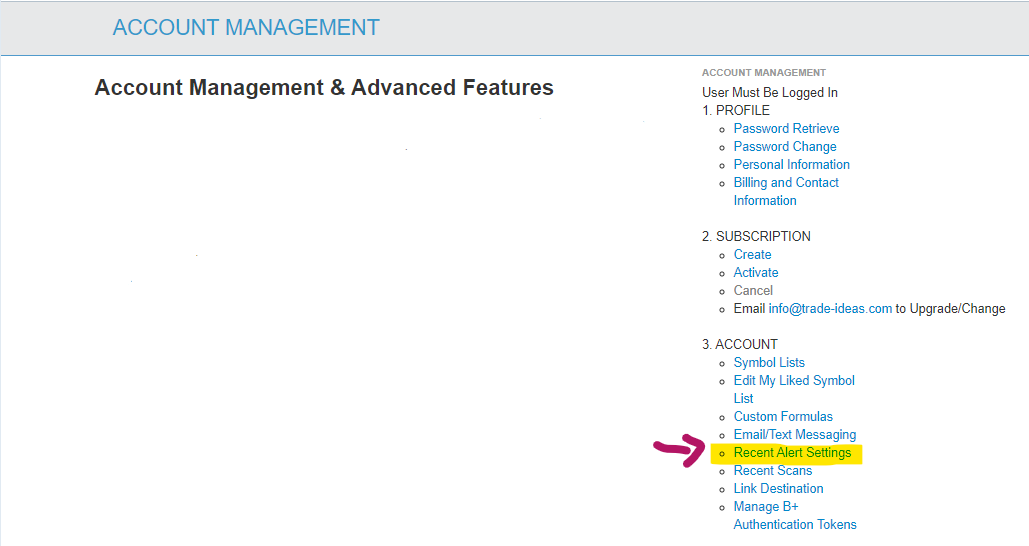
Task: Open the Password Retrieve link
Action: pos(786,129)
